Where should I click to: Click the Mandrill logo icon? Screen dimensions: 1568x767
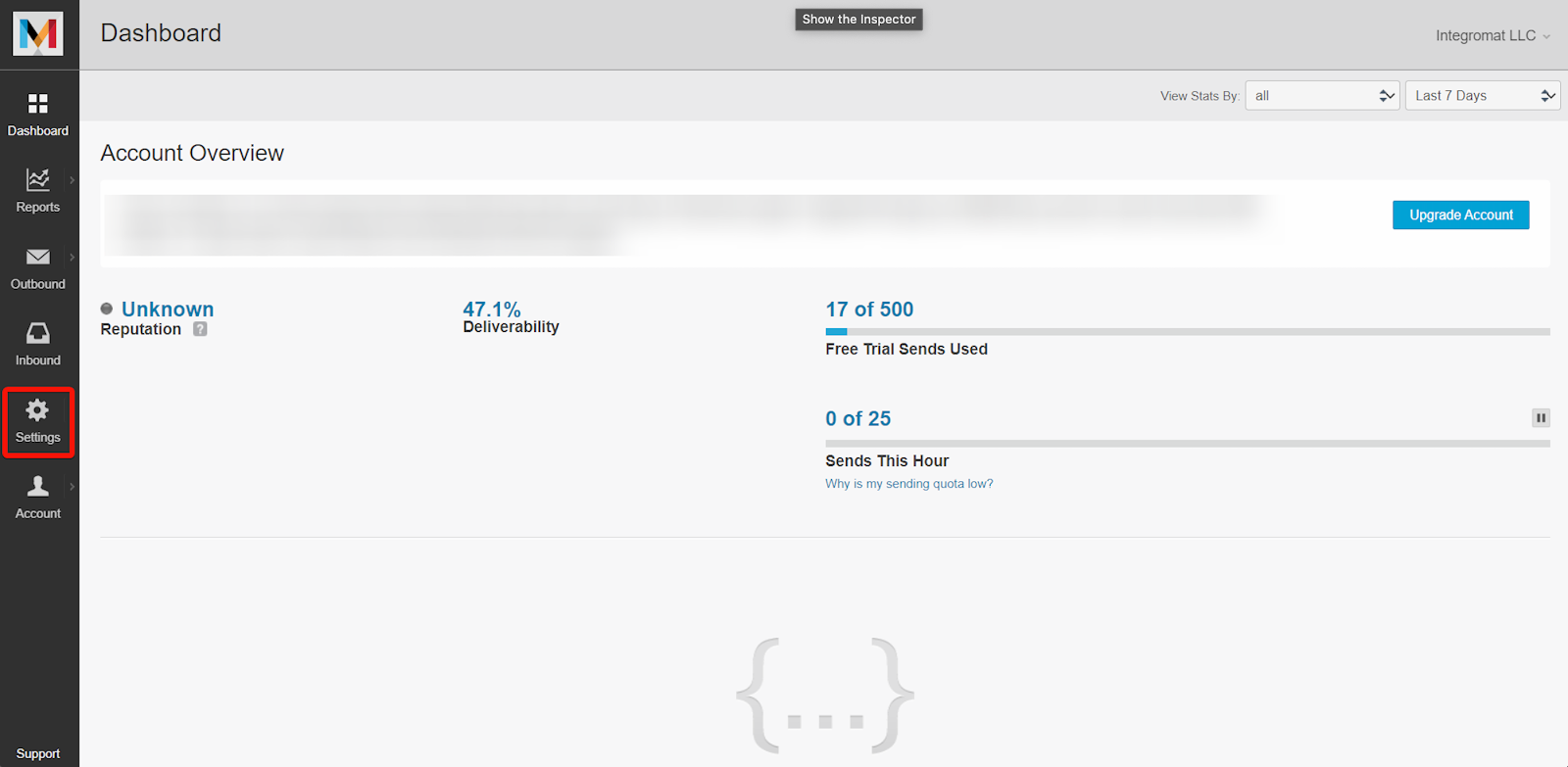(38, 33)
